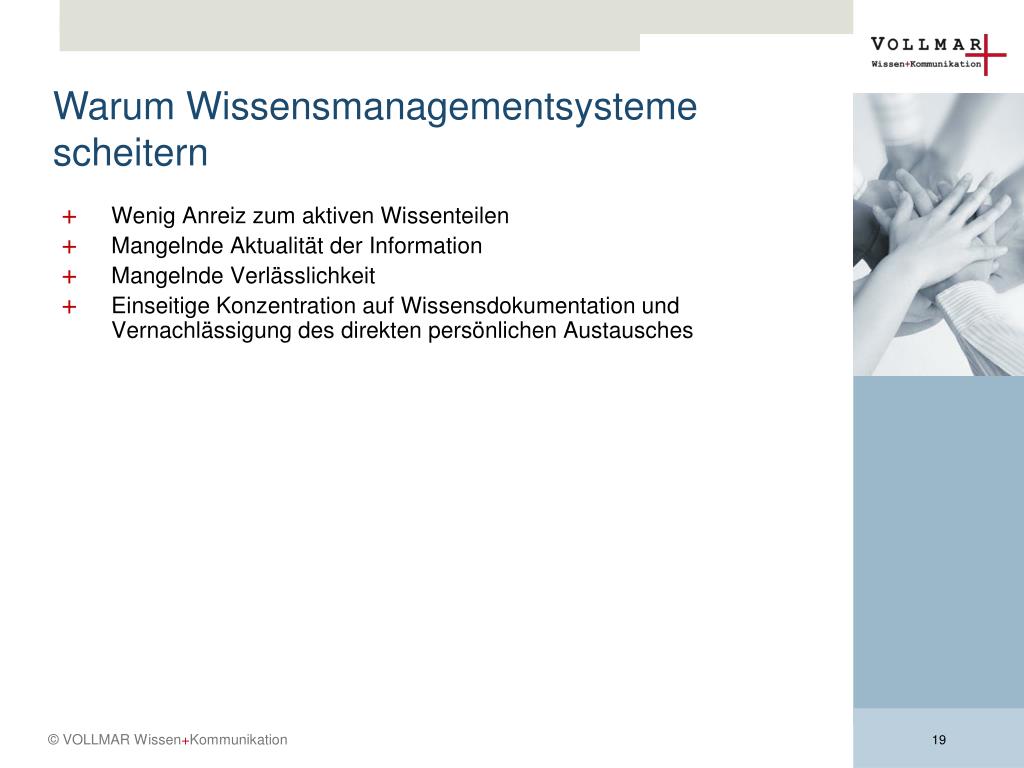
Task: Click the red plus before 'Einseitige Konzentration'
Action: (x=69, y=307)
